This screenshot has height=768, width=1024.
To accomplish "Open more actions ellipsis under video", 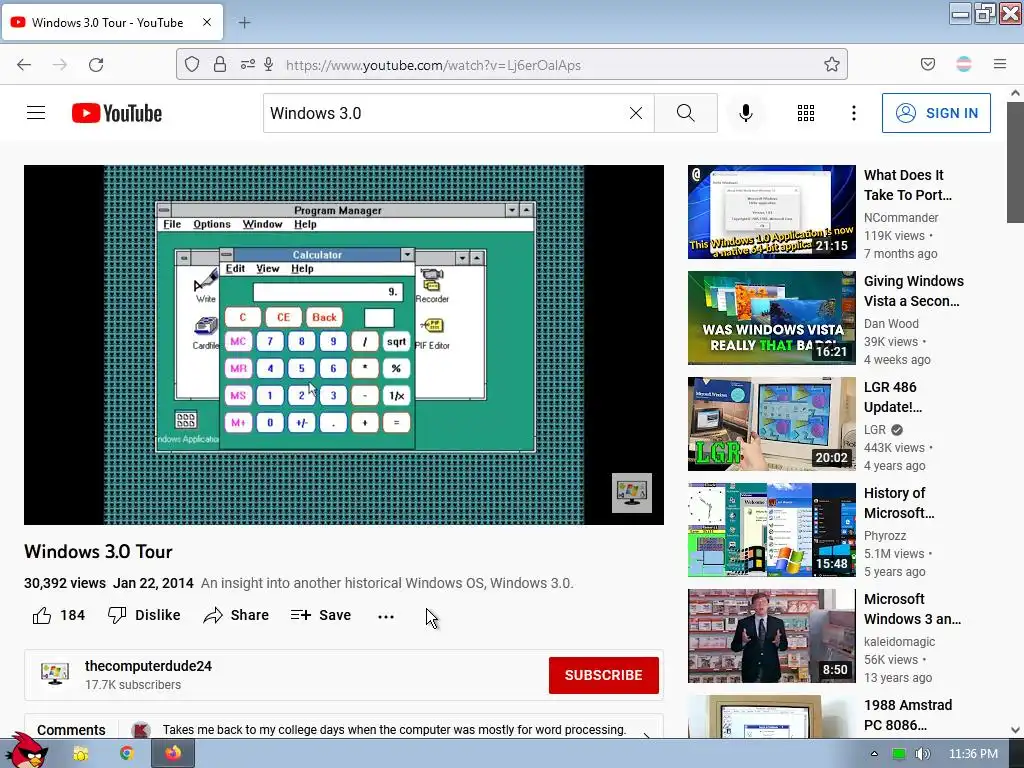I will click(x=386, y=616).
